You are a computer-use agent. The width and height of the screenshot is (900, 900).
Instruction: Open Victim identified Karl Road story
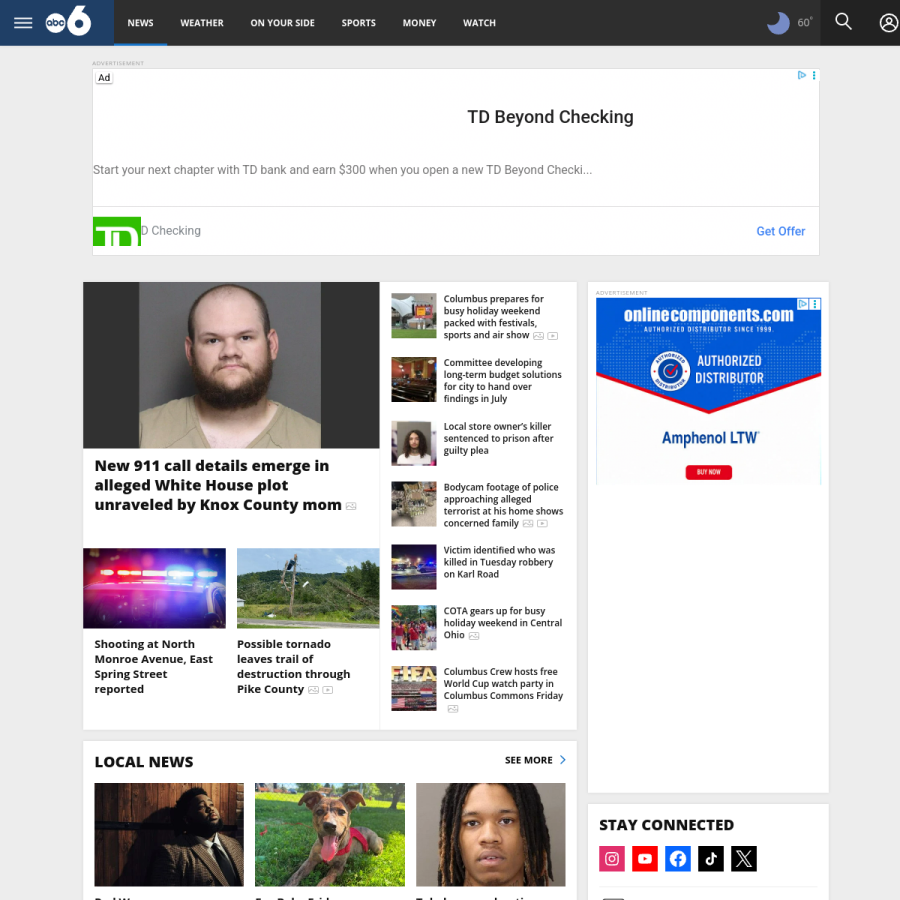tap(499, 562)
